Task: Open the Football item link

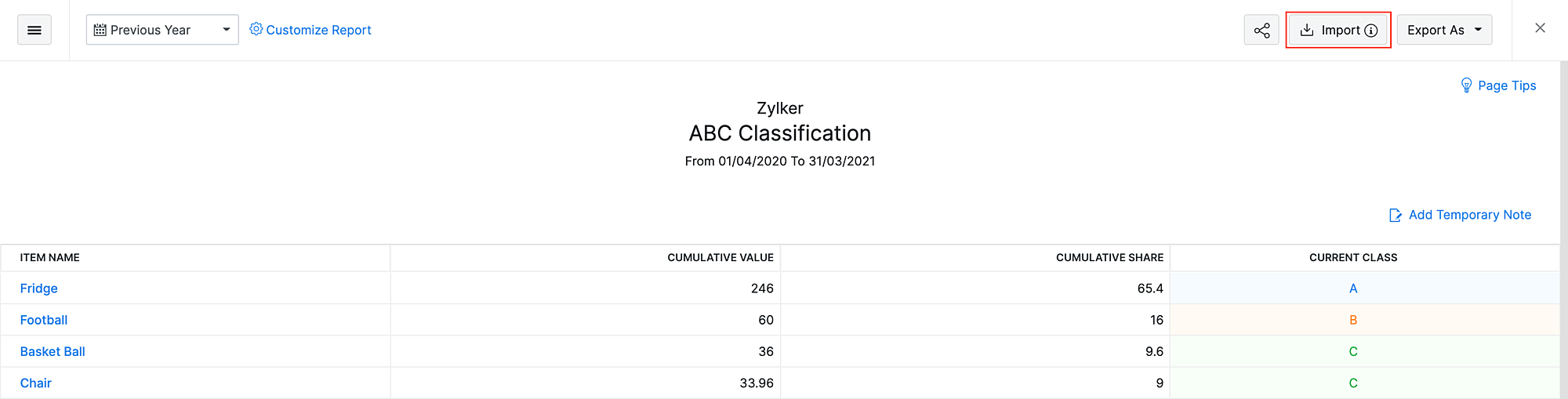Action: 44,320
